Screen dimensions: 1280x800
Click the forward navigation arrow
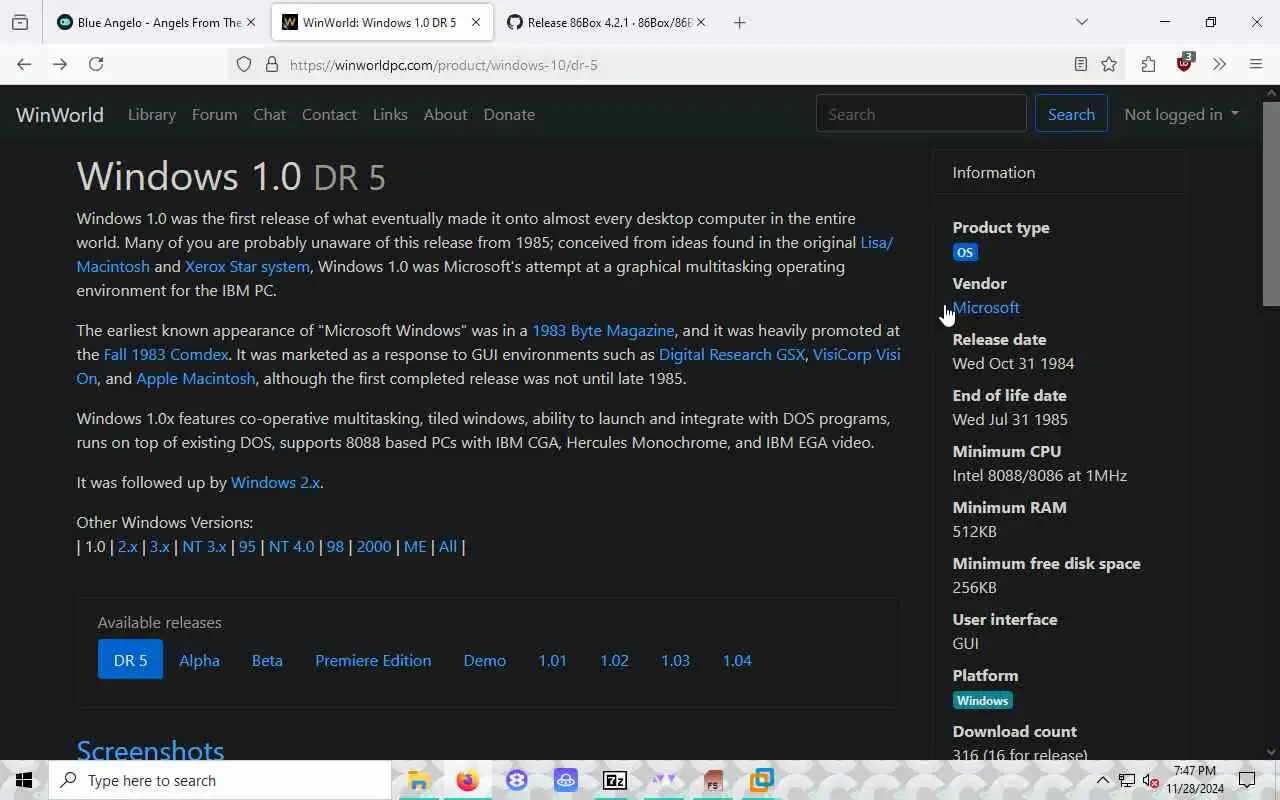coord(60,64)
